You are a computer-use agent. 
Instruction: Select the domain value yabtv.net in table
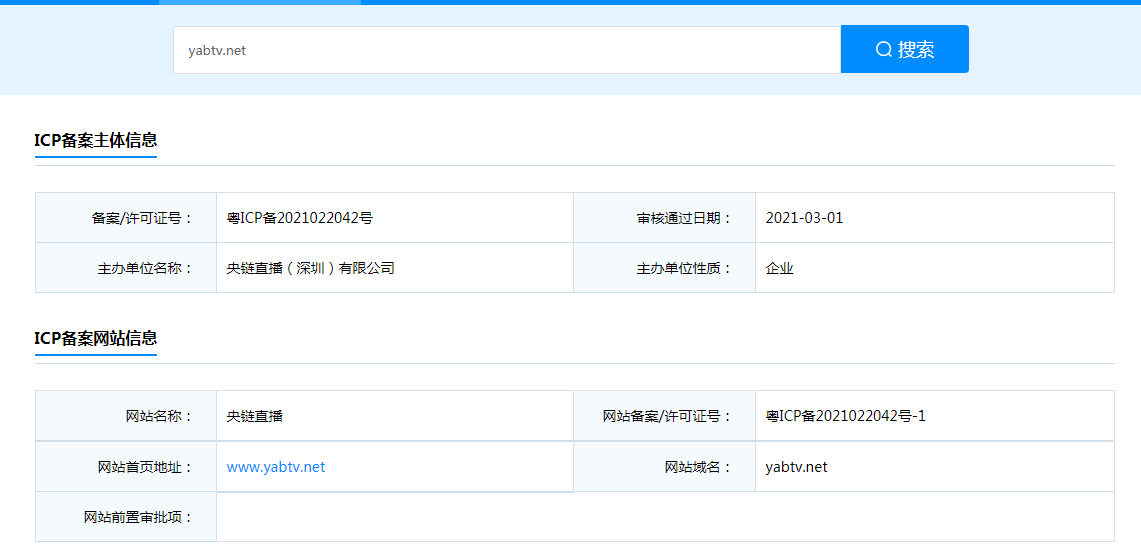[x=796, y=467]
